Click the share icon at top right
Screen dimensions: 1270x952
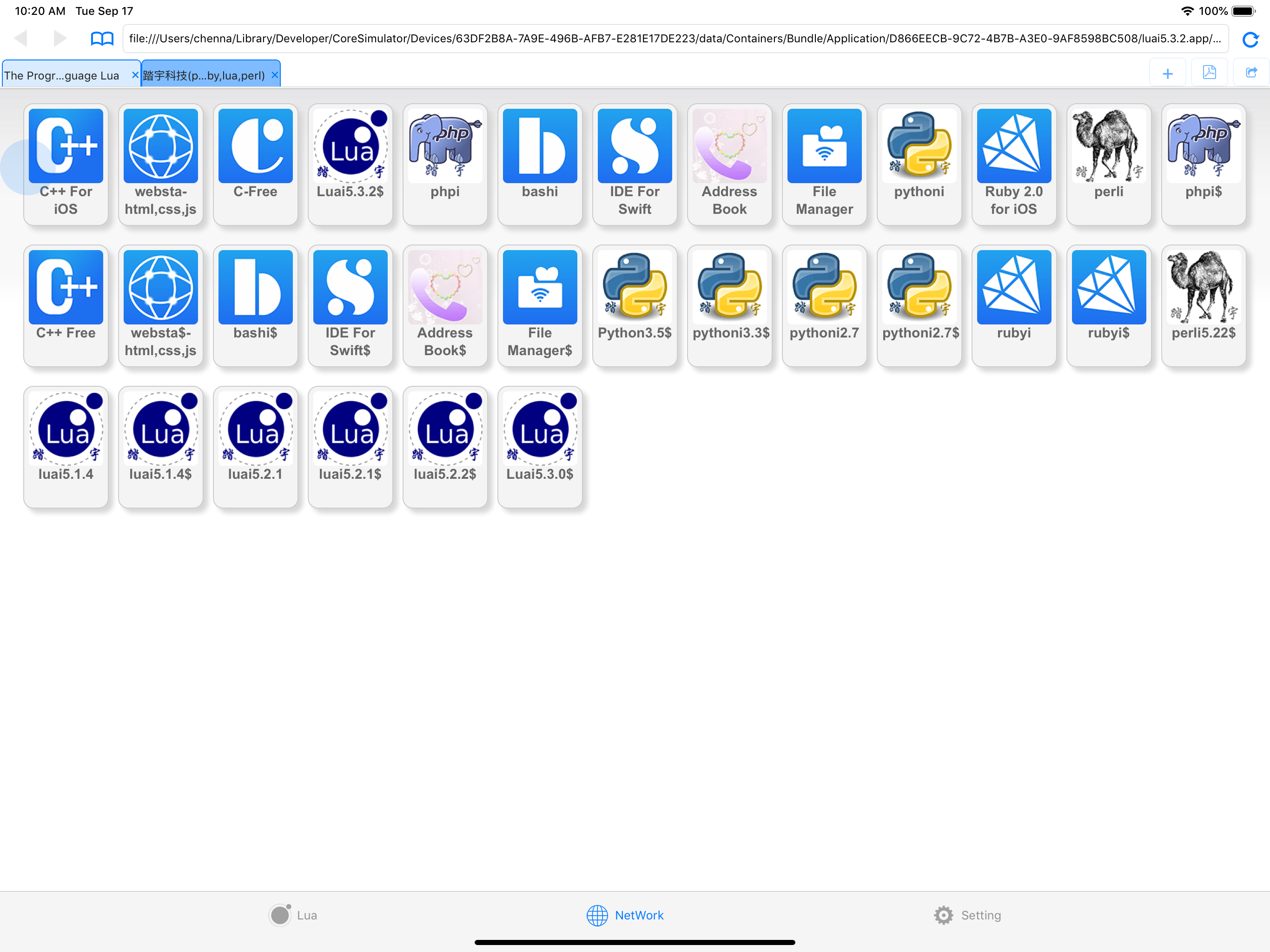click(x=1251, y=73)
